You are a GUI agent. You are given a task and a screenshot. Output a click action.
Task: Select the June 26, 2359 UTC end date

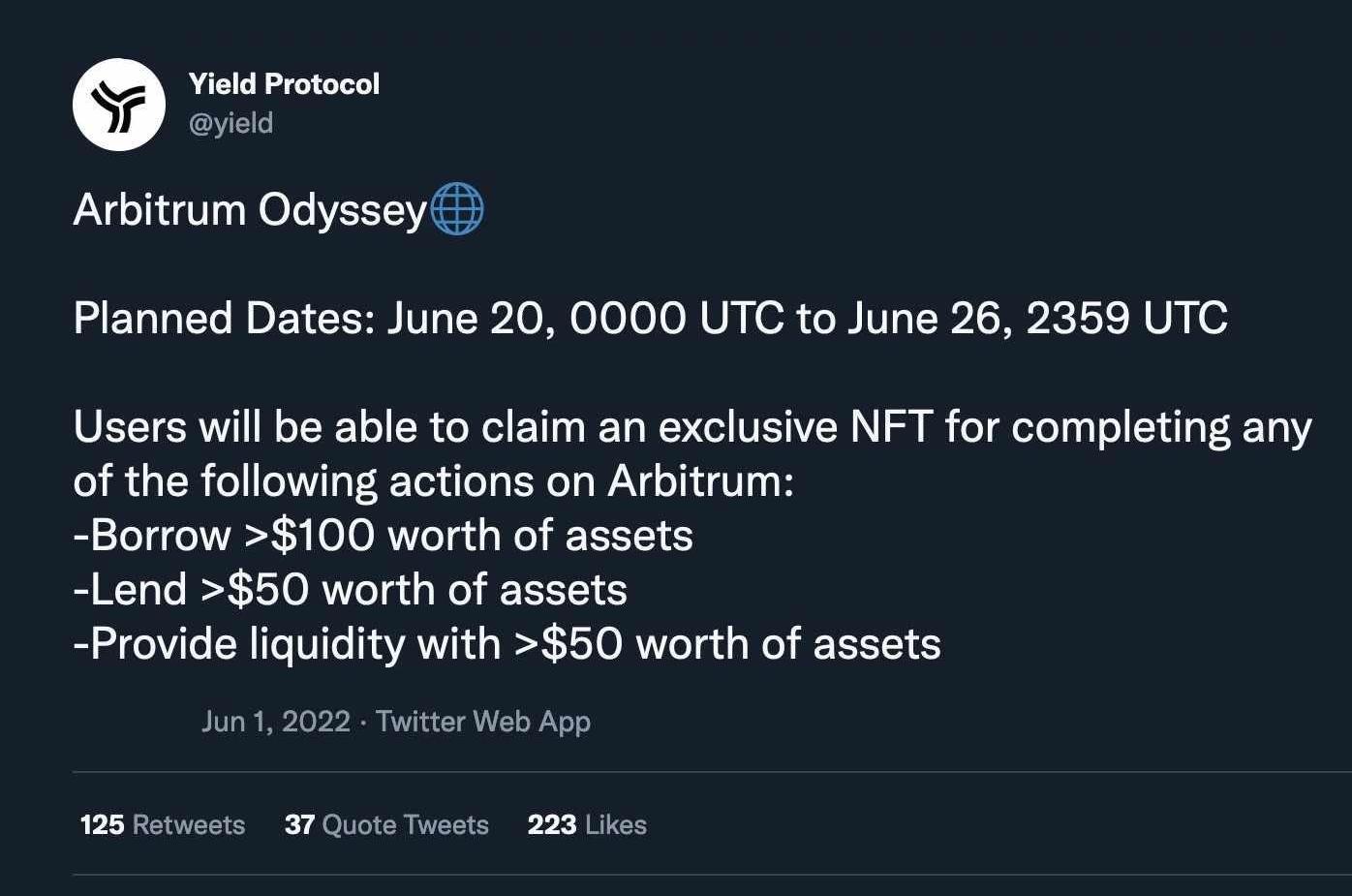pyautogui.click(x=1037, y=318)
